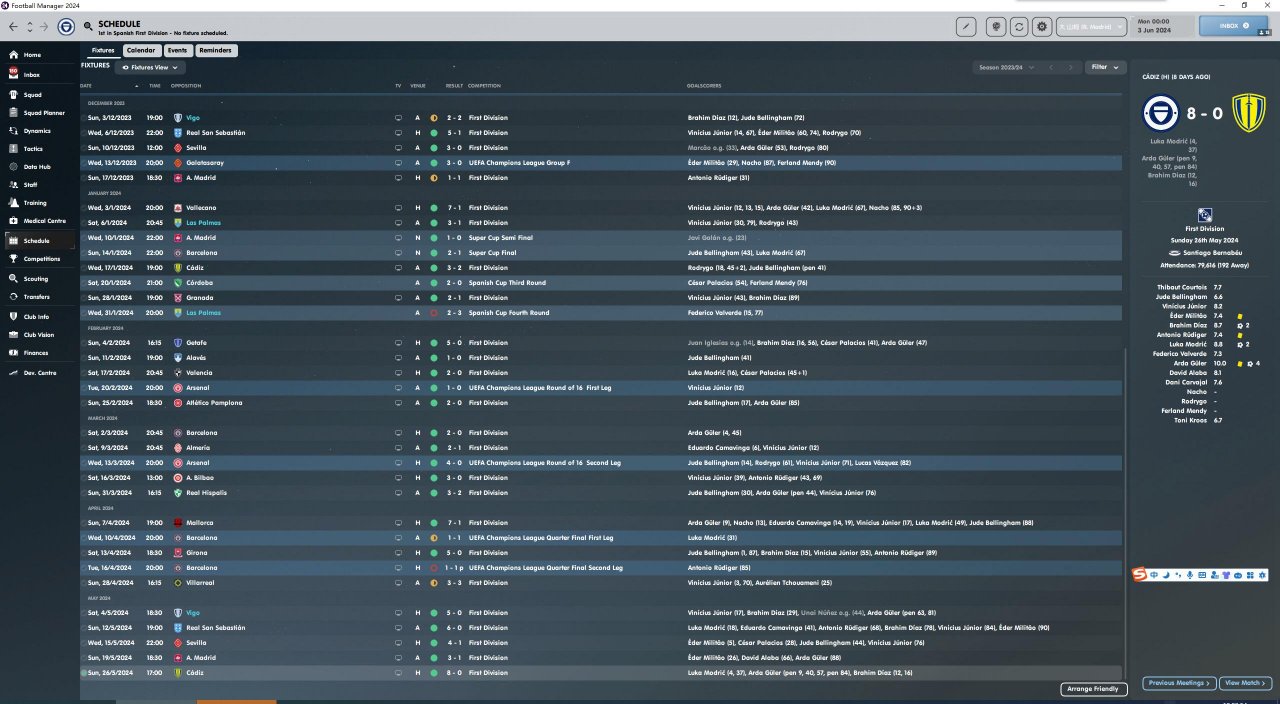
Task: Open the Fixtures View dropdown
Action: point(151,68)
